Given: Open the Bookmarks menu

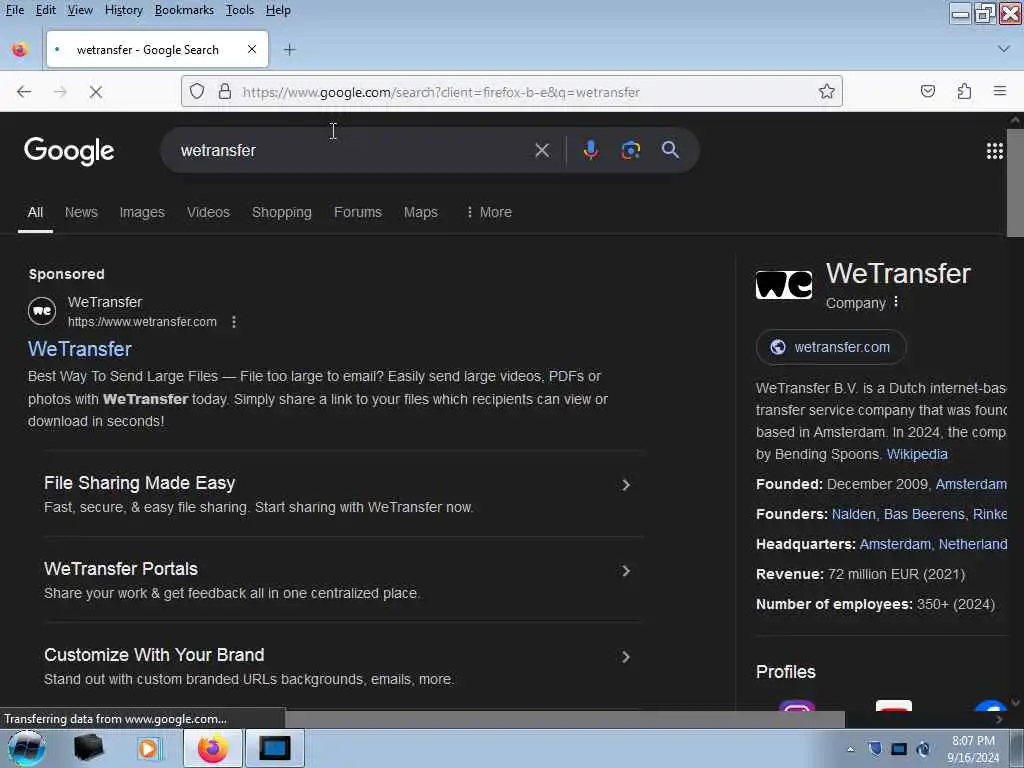Looking at the screenshot, I should click(184, 10).
